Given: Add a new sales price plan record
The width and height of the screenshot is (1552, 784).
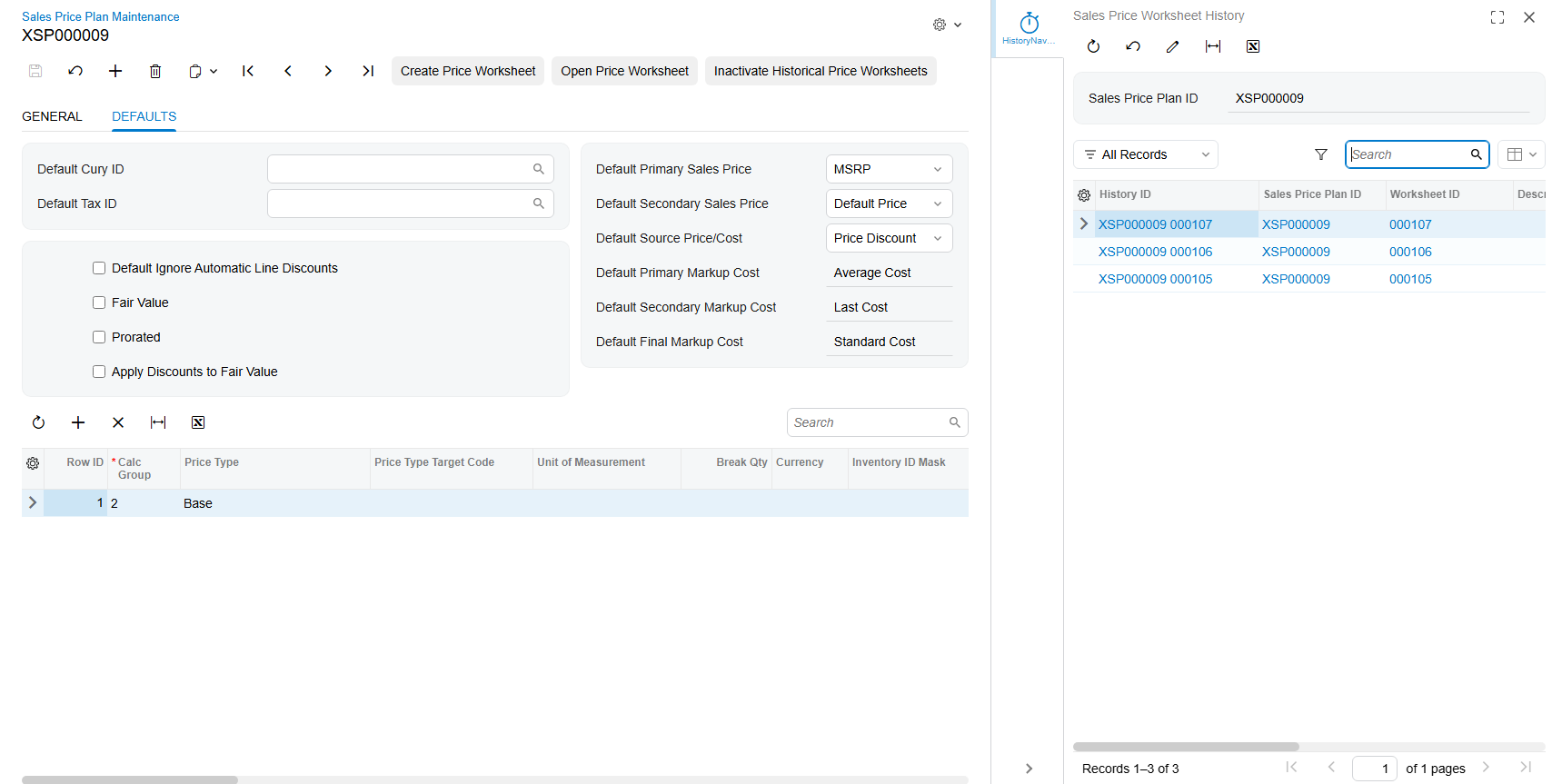Looking at the screenshot, I should (x=115, y=71).
